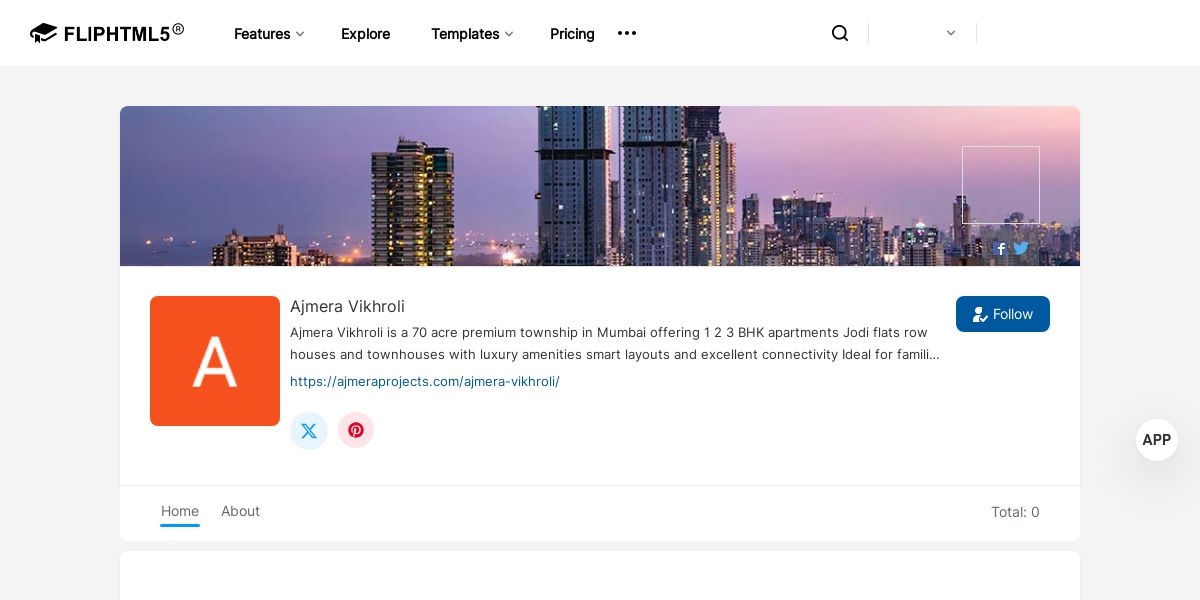
Task: Open the Pricing page
Action: 572,33
